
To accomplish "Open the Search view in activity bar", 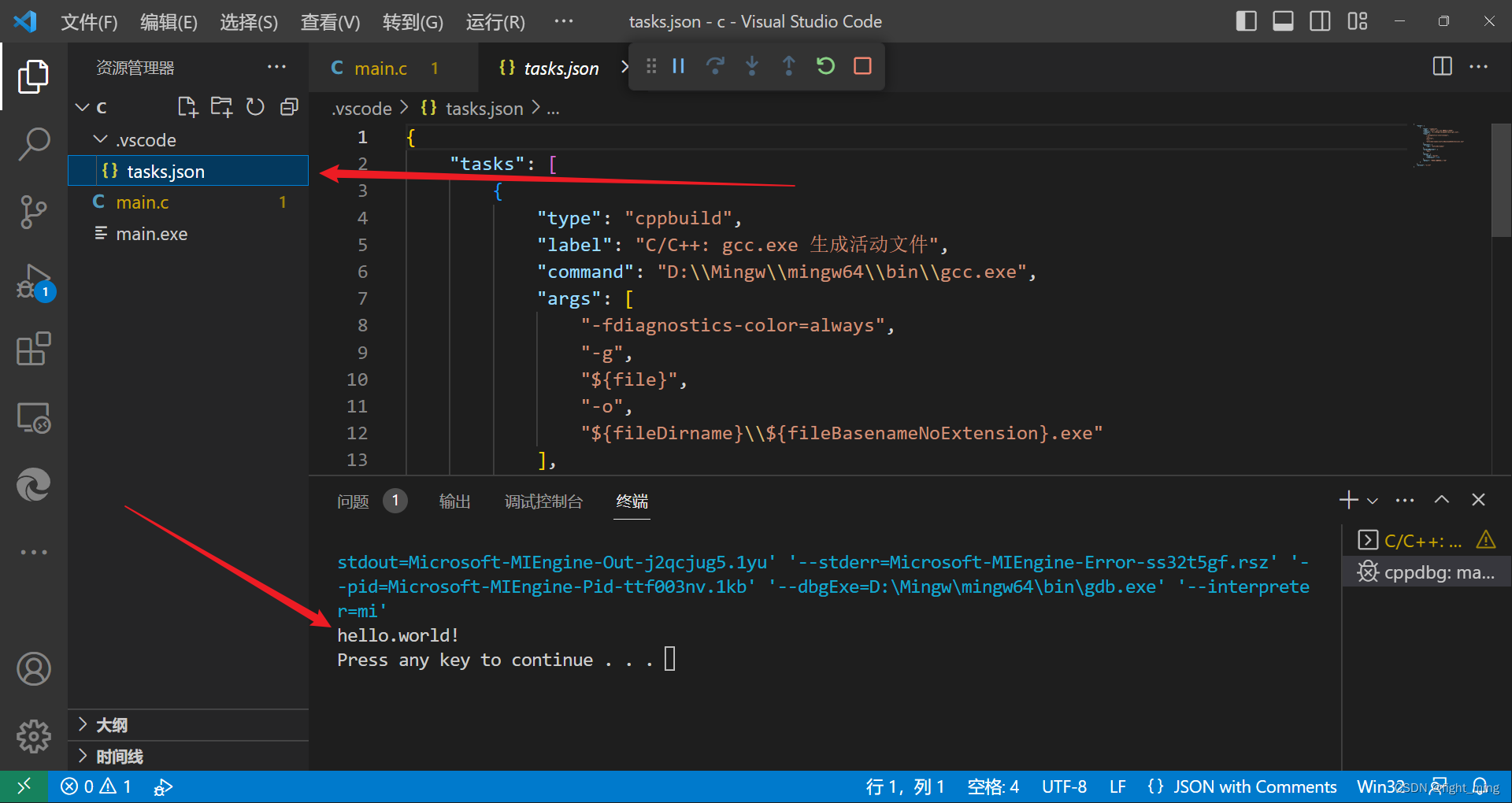I will (x=33, y=144).
